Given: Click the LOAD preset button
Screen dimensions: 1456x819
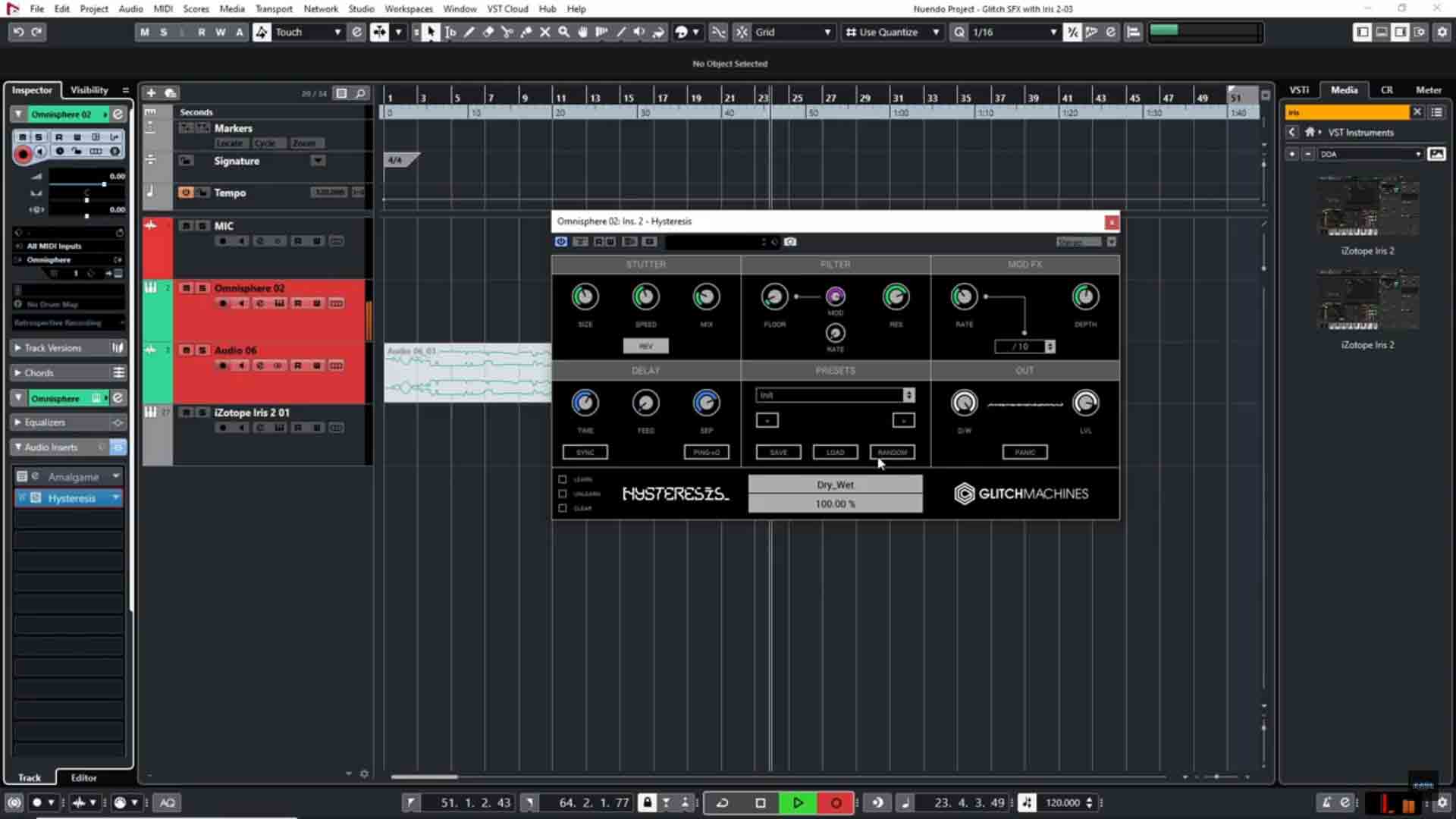Looking at the screenshot, I should click(835, 452).
